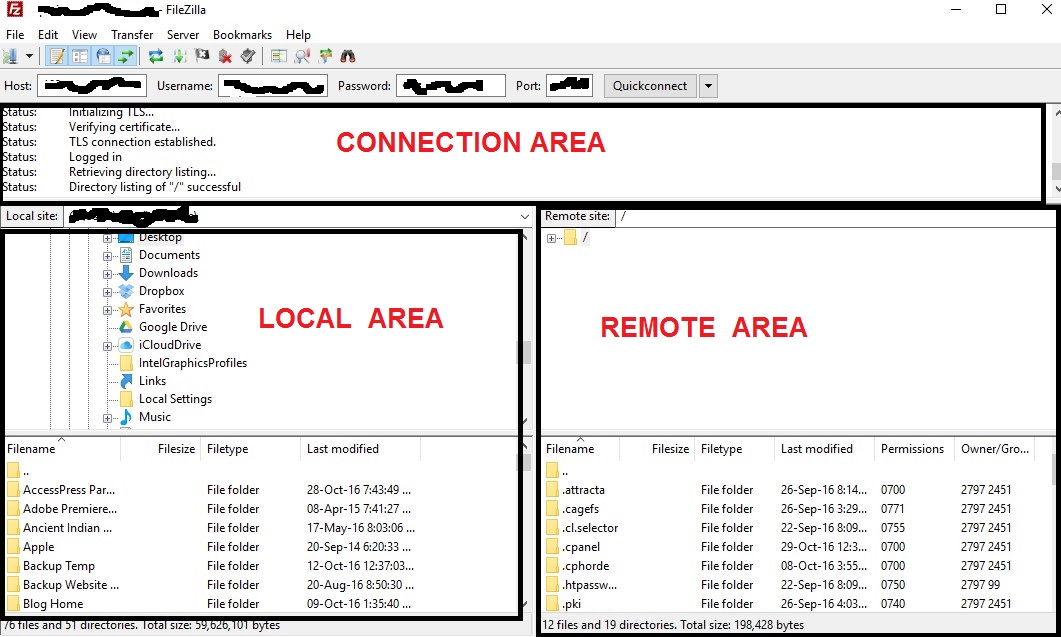
Task: Open the directory listing filters dialog
Action: pos(279,56)
